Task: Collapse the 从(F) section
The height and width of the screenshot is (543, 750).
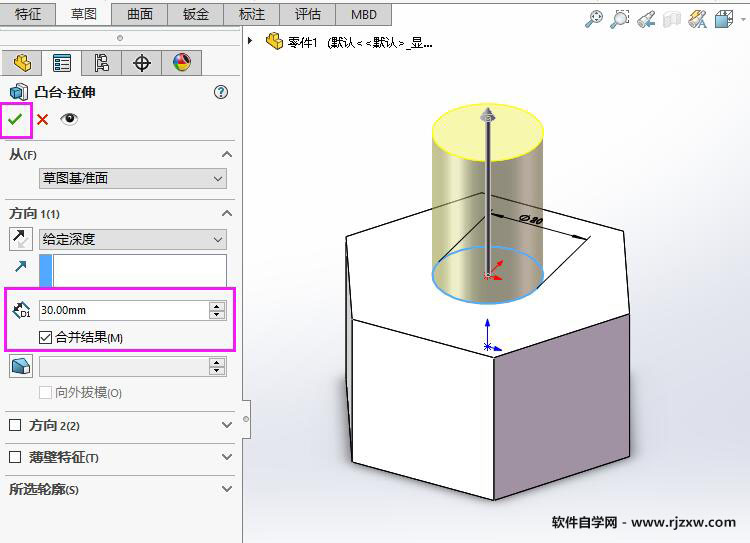Action: pos(227,155)
